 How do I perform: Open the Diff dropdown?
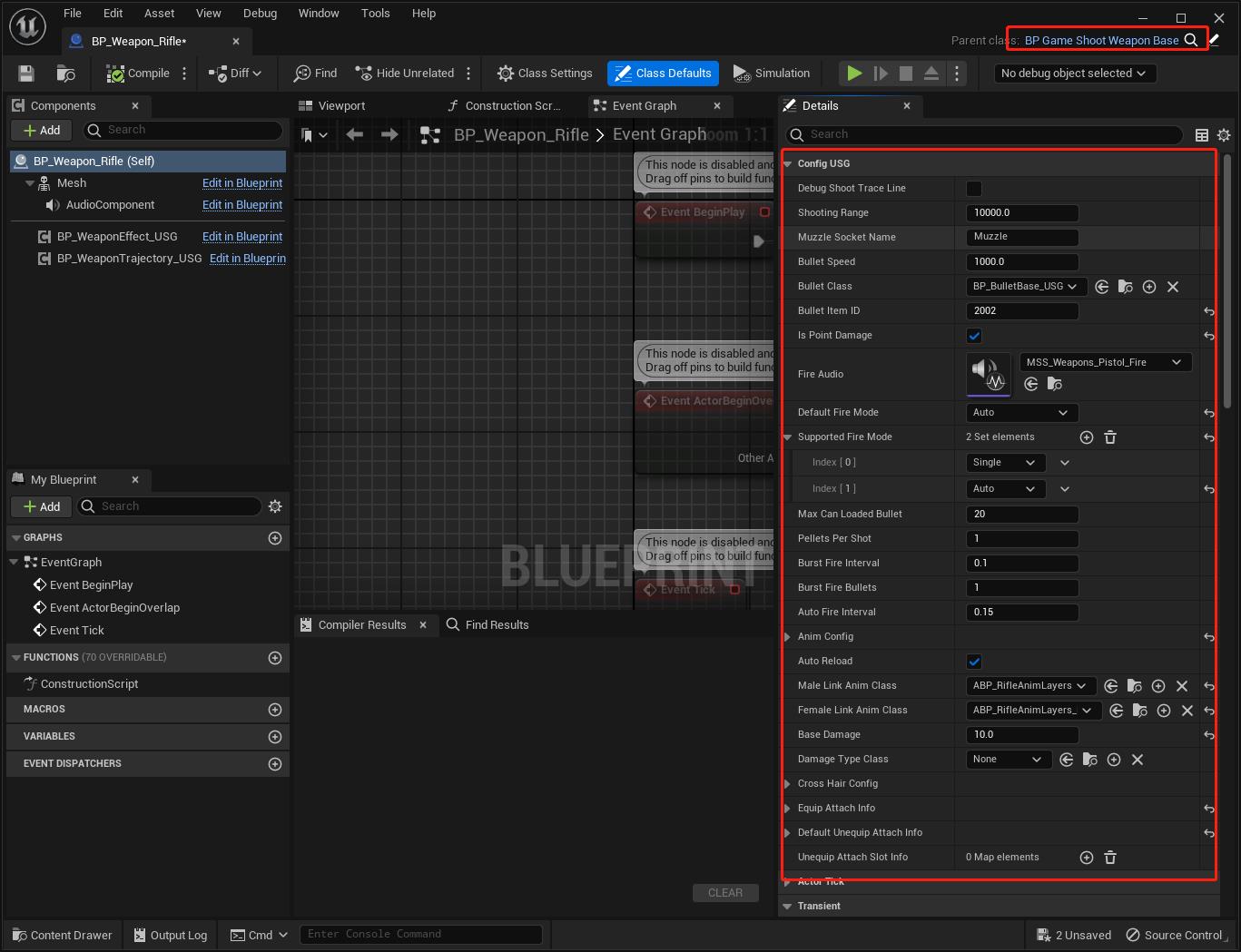click(x=235, y=74)
